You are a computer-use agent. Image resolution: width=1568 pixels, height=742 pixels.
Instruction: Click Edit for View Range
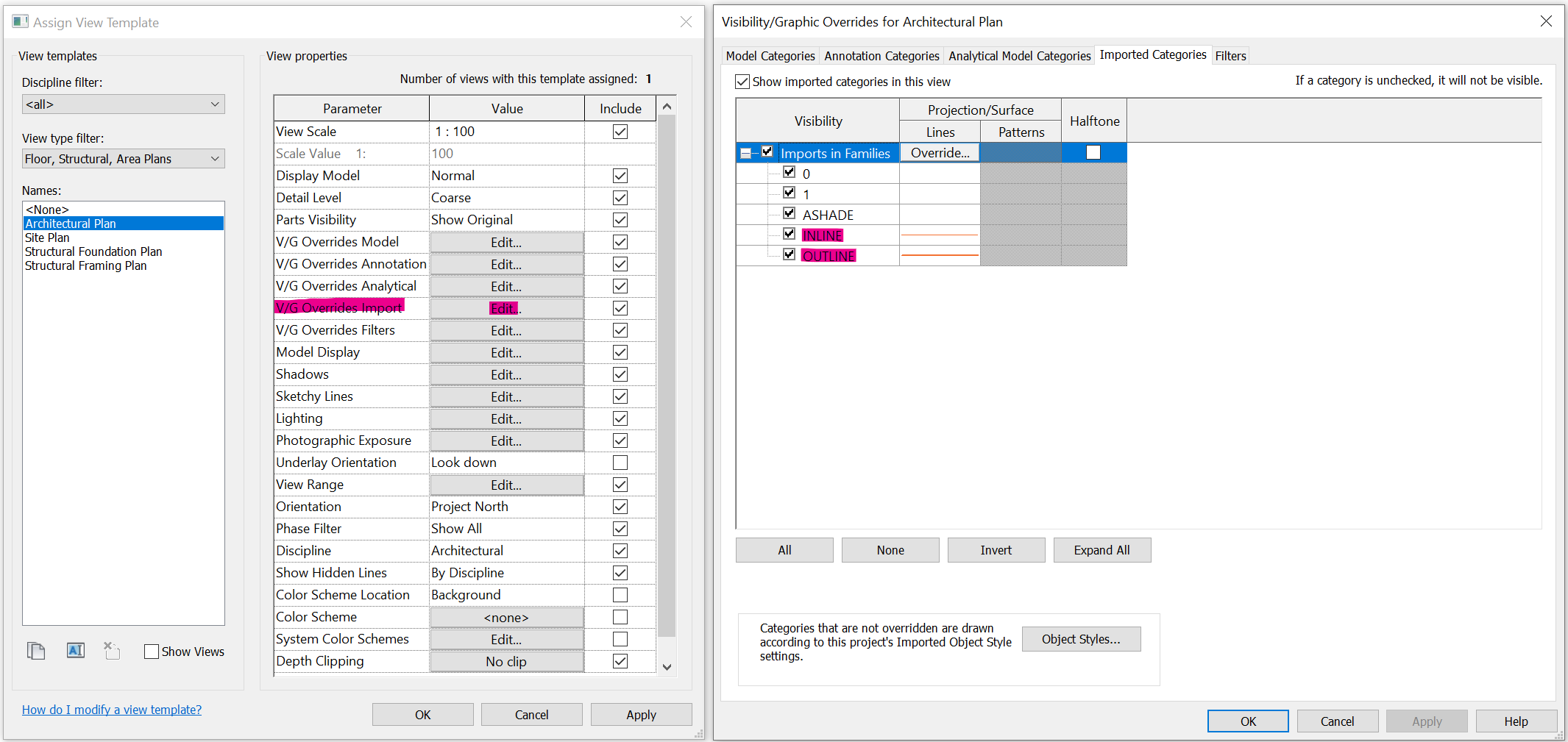pyautogui.click(x=506, y=485)
